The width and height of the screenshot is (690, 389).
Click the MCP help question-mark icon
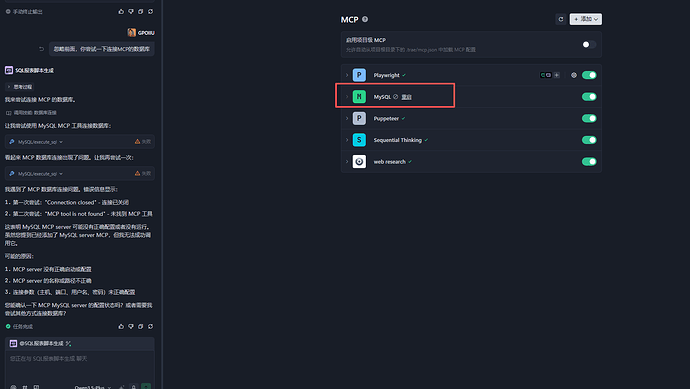coord(365,19)
